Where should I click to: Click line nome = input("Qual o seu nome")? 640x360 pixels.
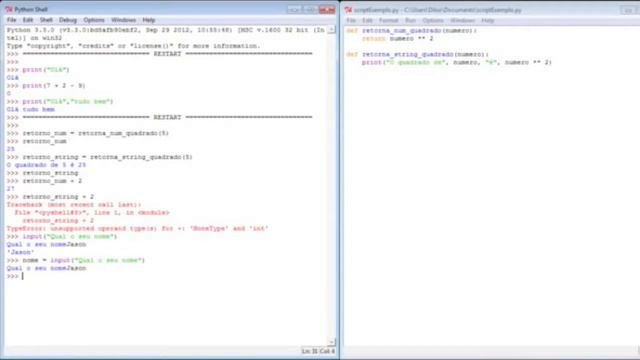click(x=76, y=260)
